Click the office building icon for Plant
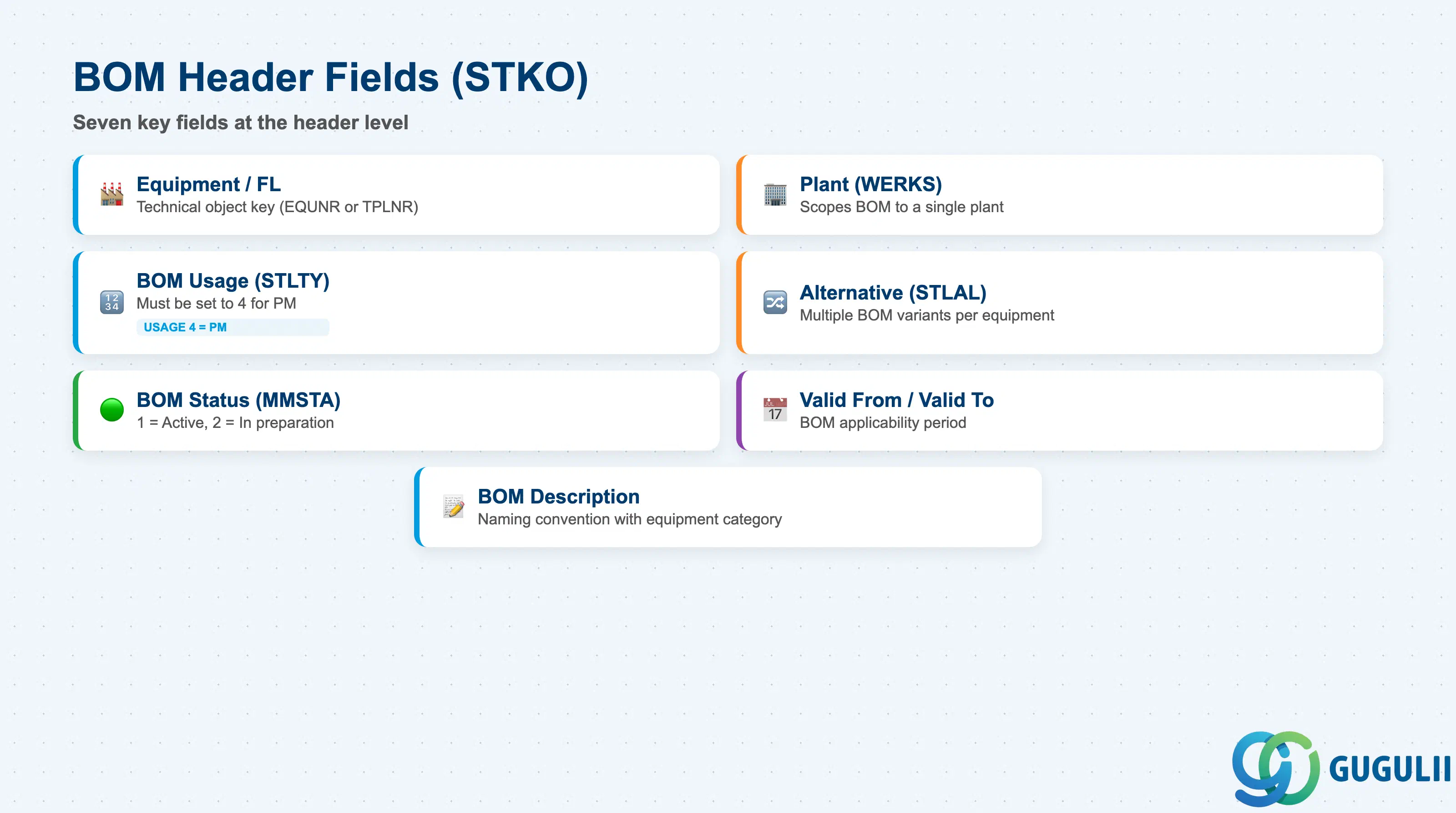The width and height of the screenshot is (1456, 813). 775,194
